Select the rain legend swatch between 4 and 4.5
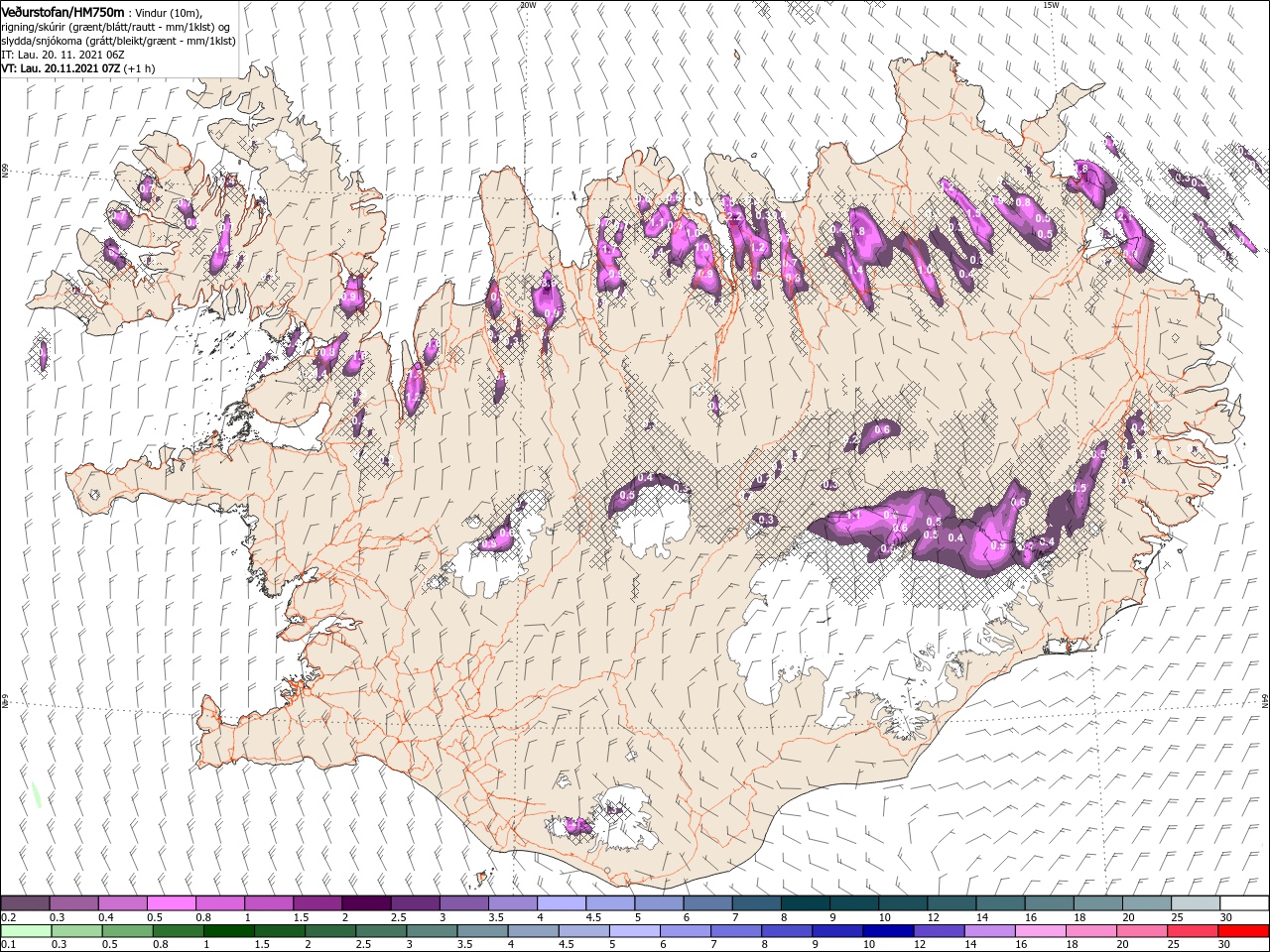Screen dimensions: 1270x952 click(532, 931)
